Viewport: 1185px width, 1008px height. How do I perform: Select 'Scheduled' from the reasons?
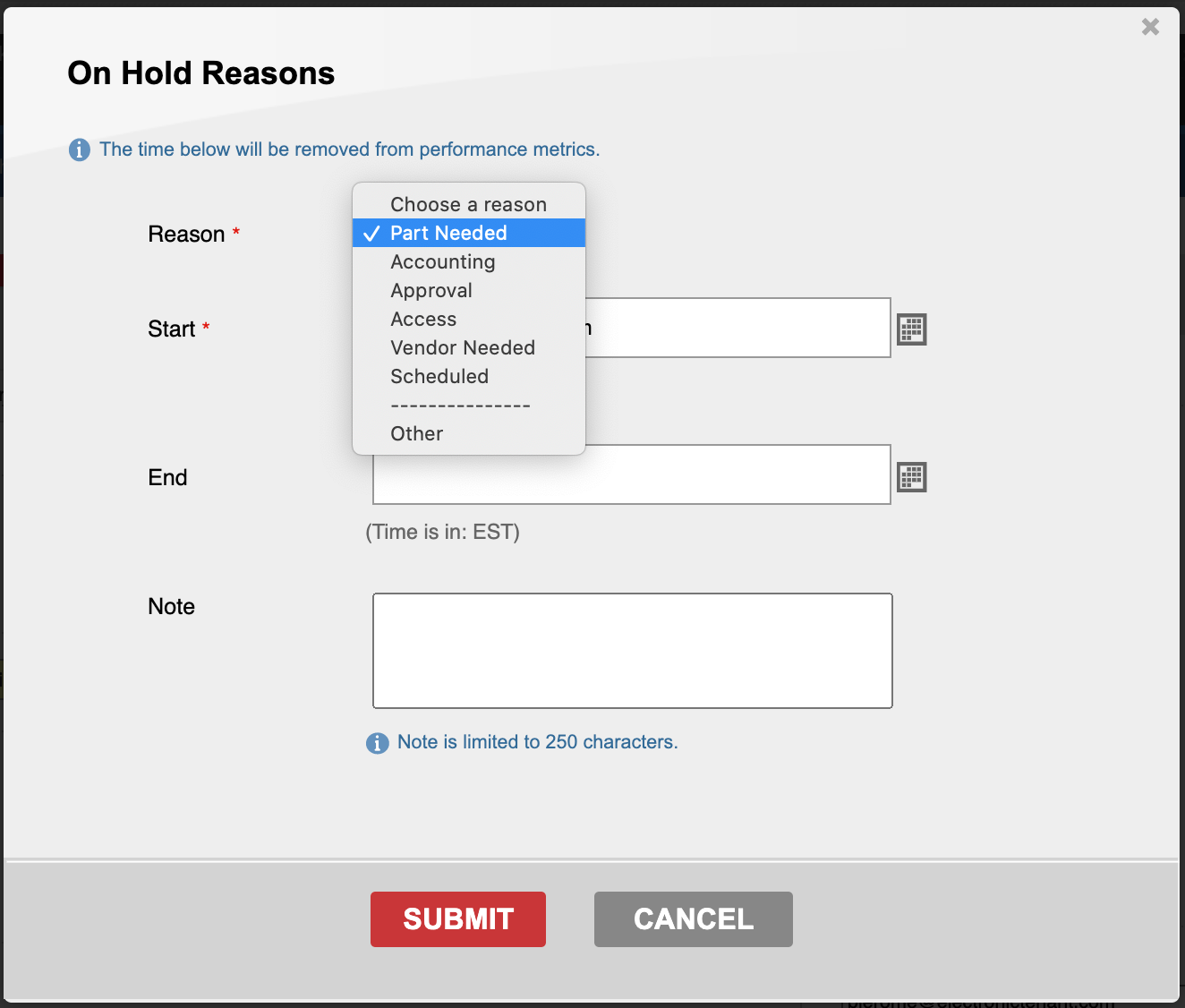tap(439, 376)
